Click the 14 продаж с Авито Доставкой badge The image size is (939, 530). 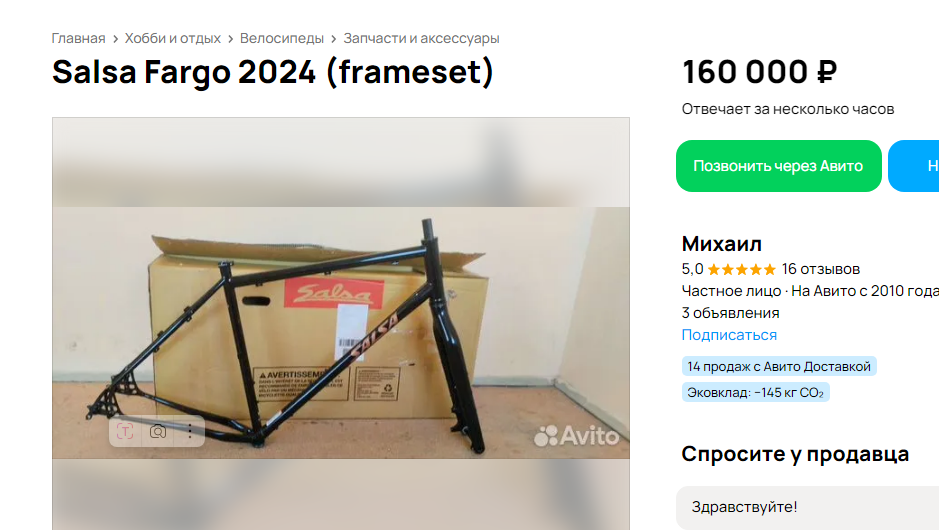tap(779, 366)
